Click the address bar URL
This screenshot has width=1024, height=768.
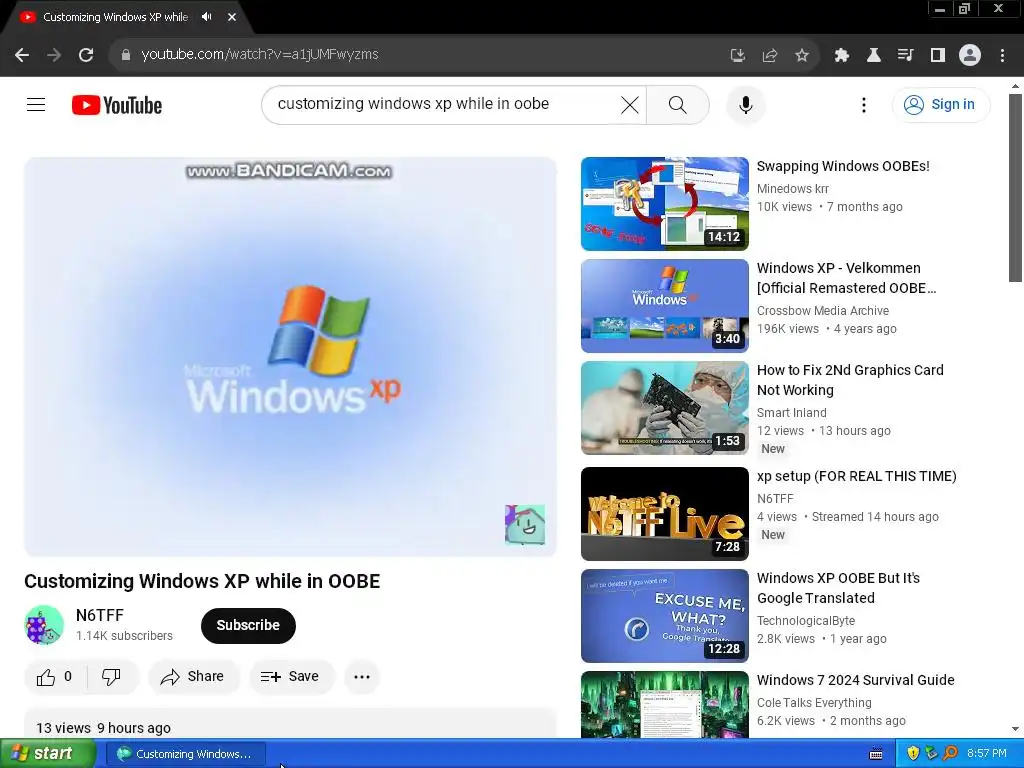click(x=260, y=55)
